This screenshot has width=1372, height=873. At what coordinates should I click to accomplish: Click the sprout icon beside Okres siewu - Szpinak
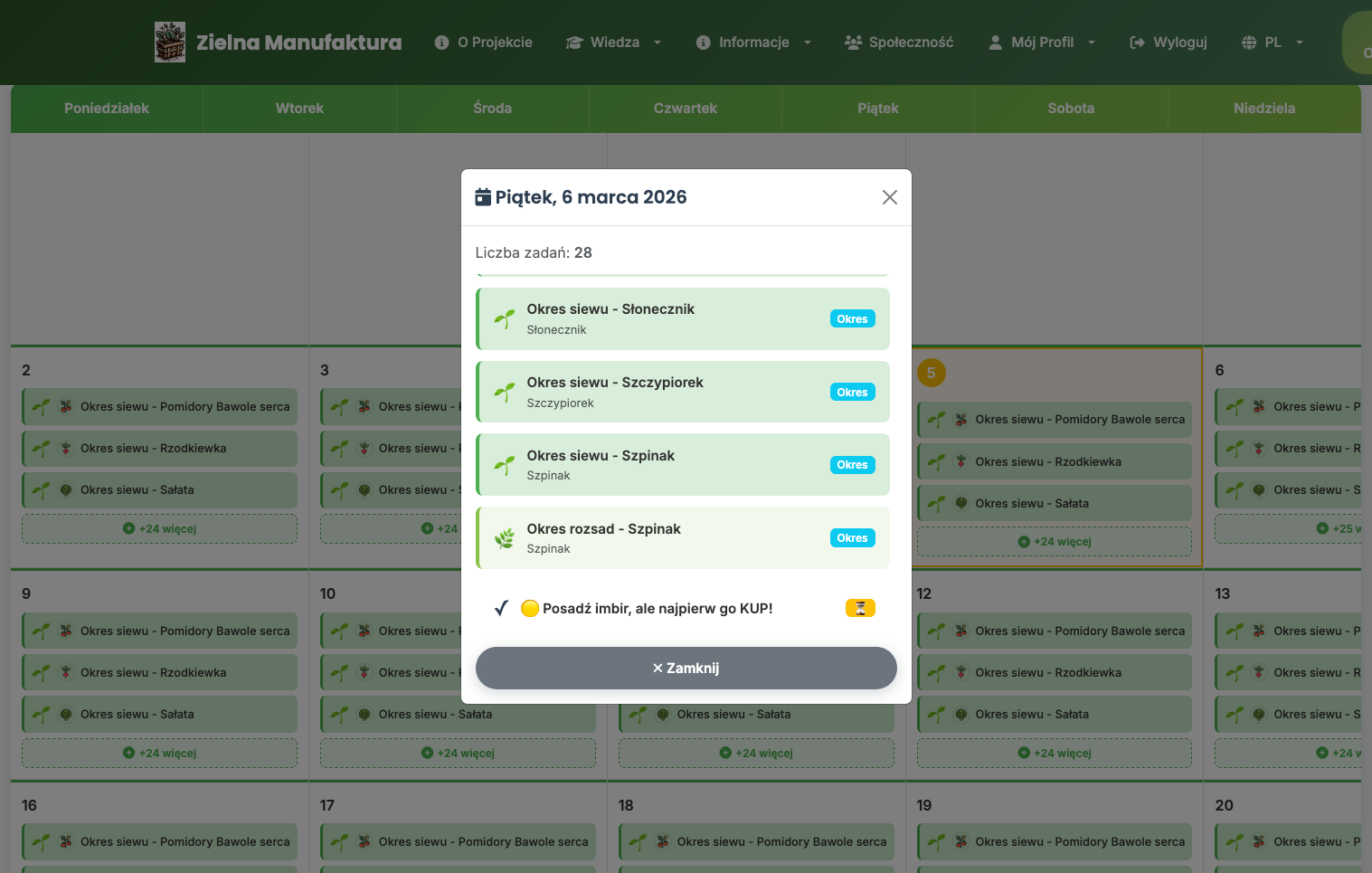(505, 465)
